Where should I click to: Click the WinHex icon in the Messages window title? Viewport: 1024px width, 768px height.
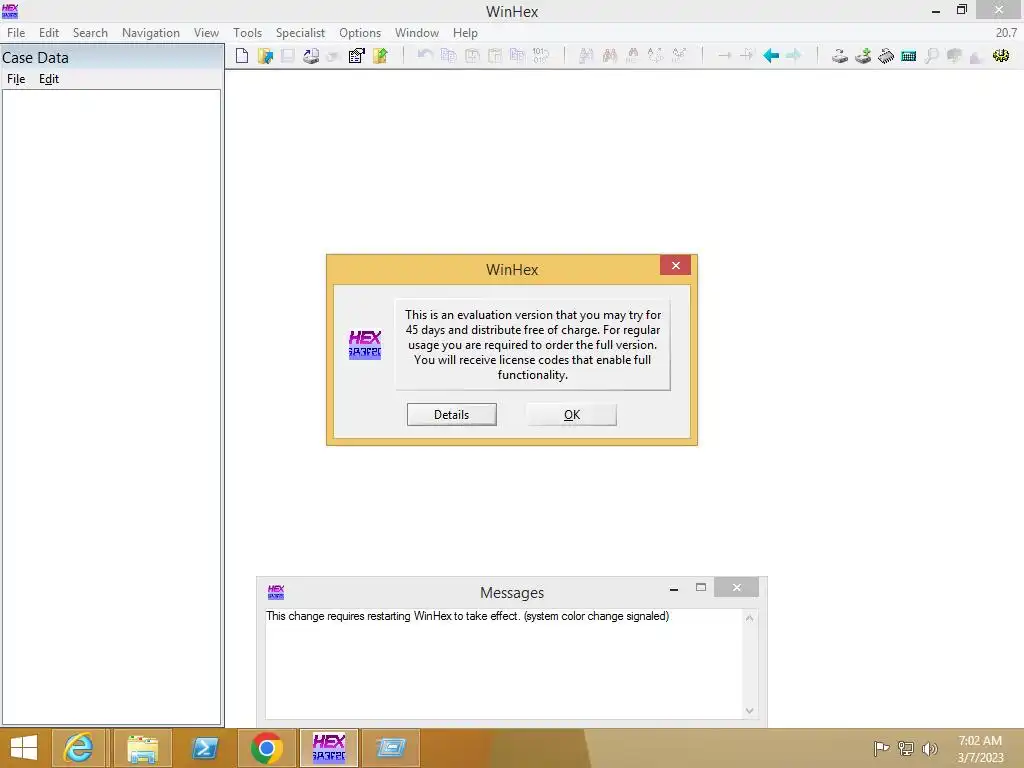pyautogui.click(x=276, y=592)
